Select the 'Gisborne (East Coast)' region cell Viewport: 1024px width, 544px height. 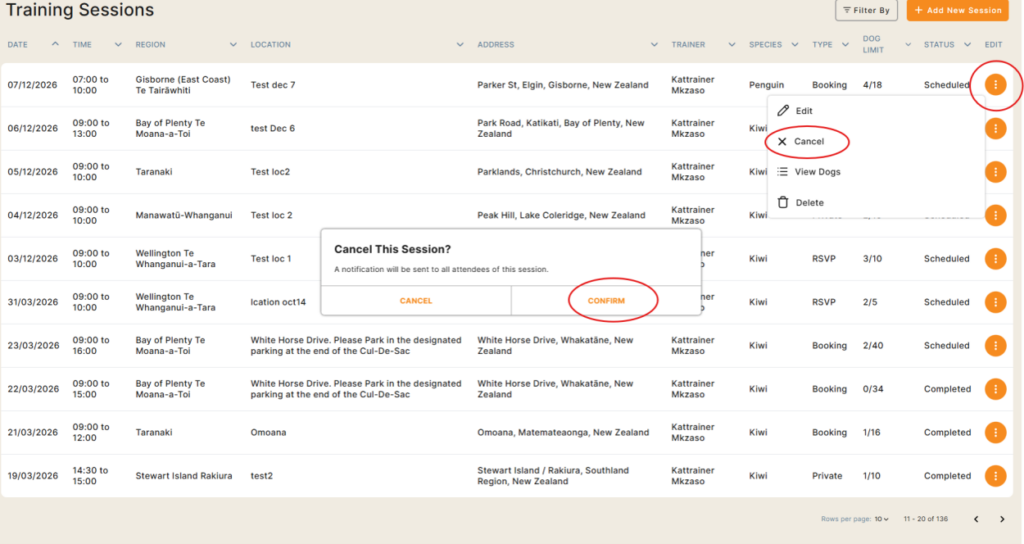pos(183,85)
